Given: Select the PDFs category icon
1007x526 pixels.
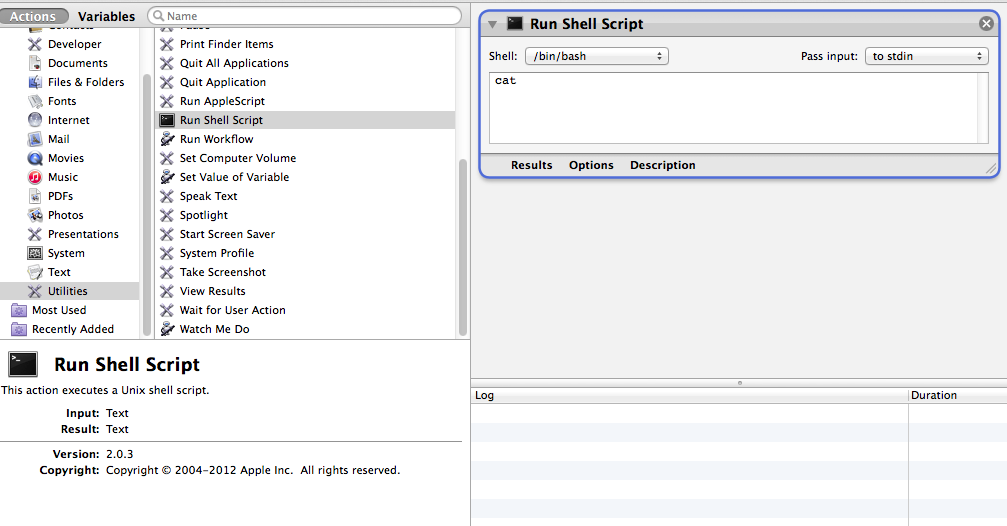Looking at the screenshot, I should [35, 196].
